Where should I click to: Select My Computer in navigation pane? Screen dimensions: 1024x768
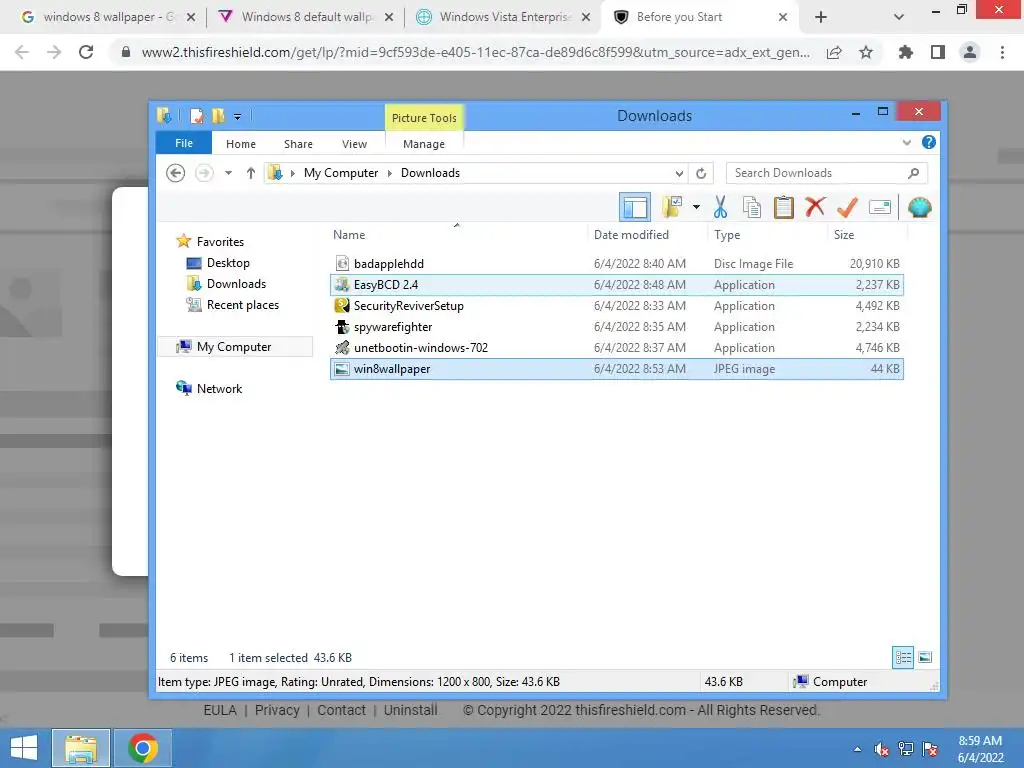coord(234,347)
